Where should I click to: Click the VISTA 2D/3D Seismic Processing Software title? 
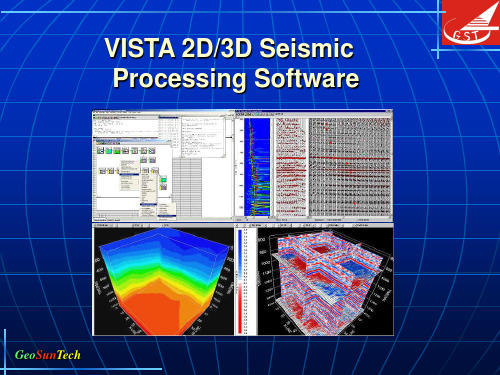click(232, 63)
